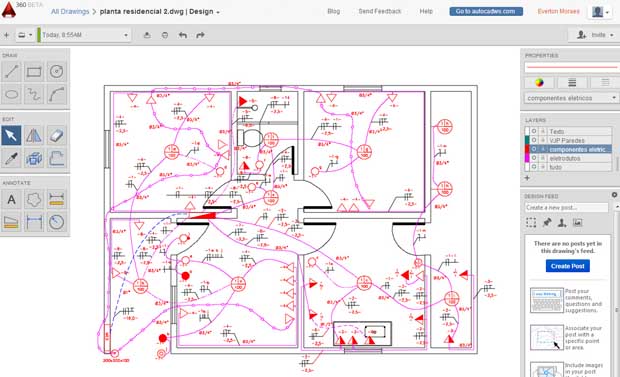
Task: Choose the Circle draw tool
Action: click(x=57, y=72)
